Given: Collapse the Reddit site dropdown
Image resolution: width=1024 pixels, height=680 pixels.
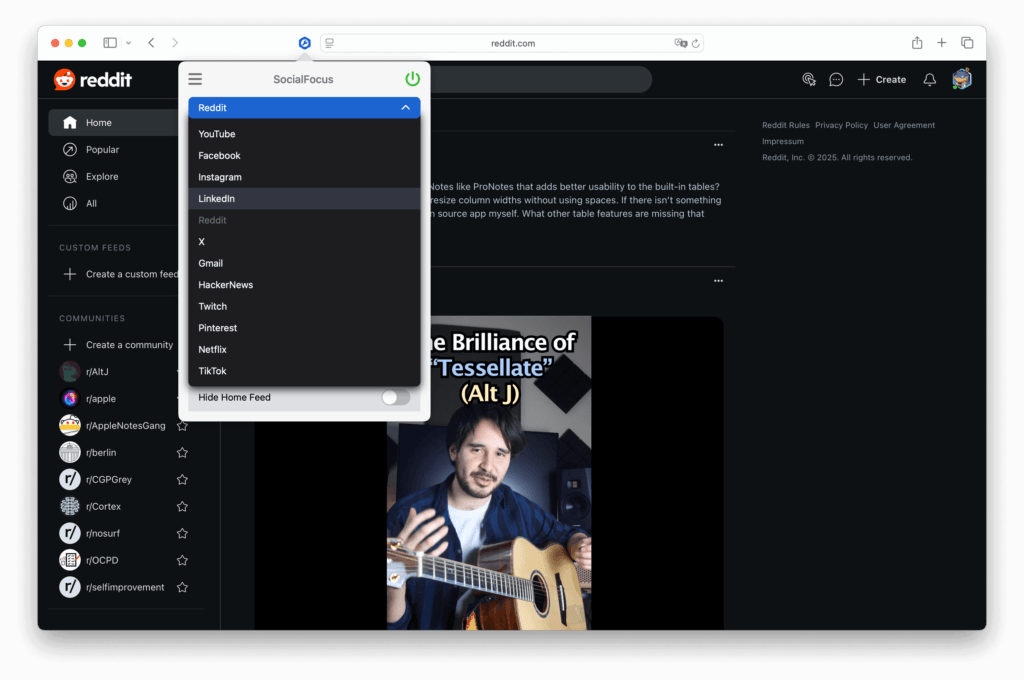Looking at the screenshot, I should (x=304, y=108).
